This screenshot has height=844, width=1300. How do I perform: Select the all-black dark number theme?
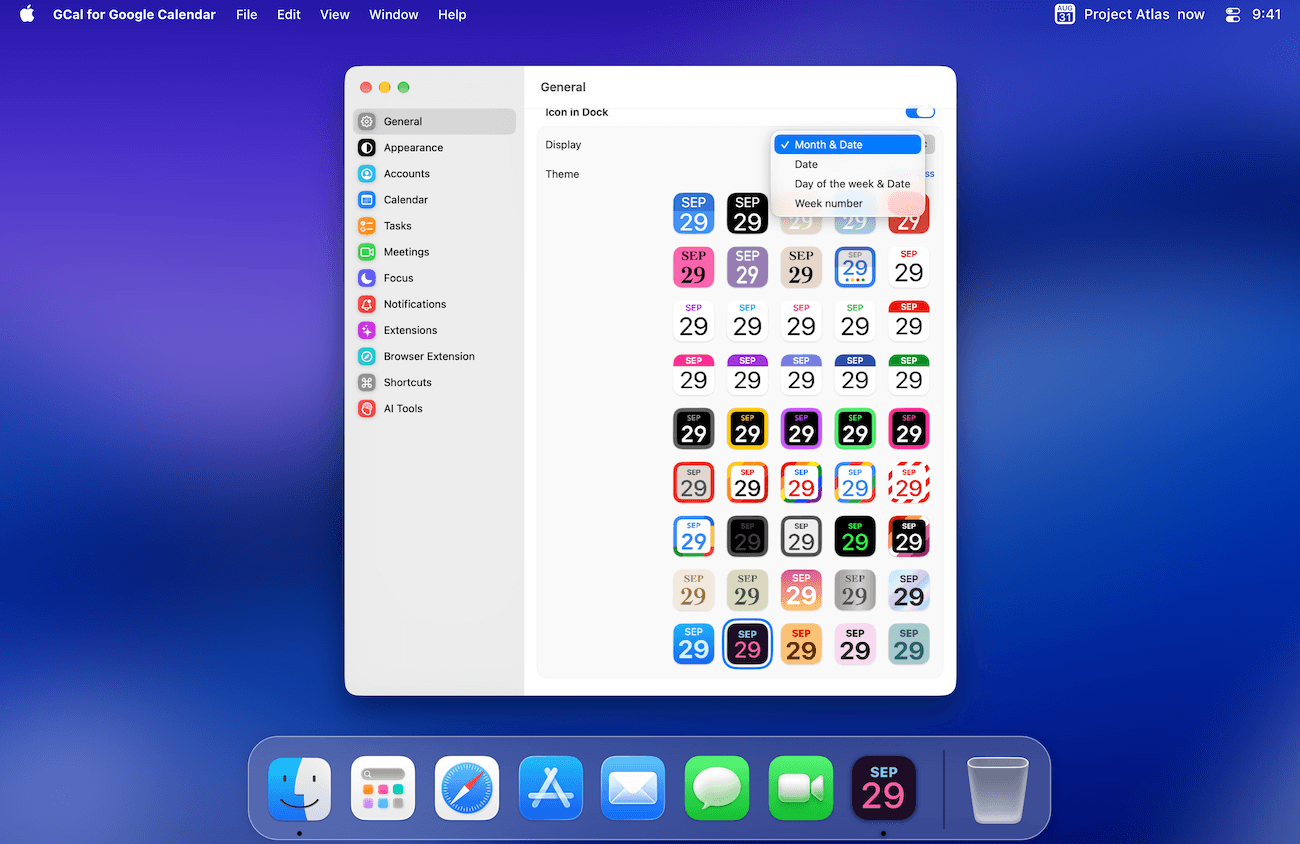pyautogui.click(x=747, y=536)
